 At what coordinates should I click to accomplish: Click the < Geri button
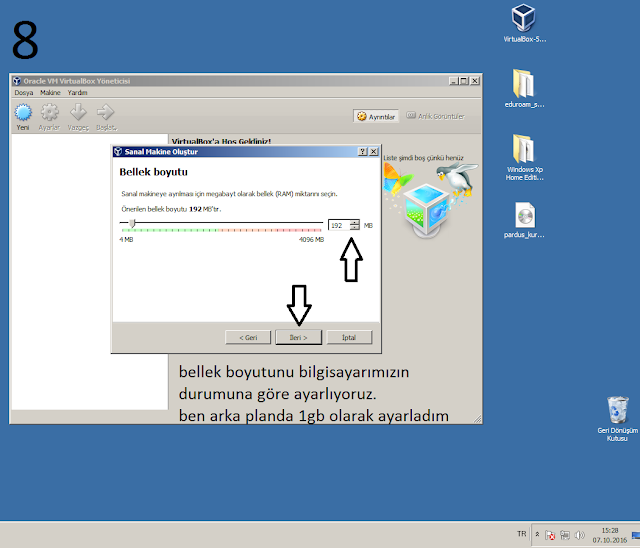tap(248, 337)
